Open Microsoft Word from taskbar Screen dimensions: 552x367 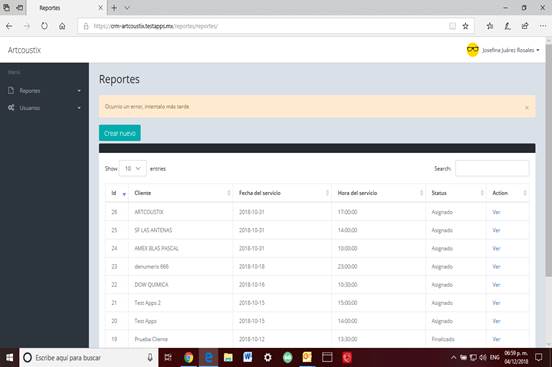(x=248, y=357)
